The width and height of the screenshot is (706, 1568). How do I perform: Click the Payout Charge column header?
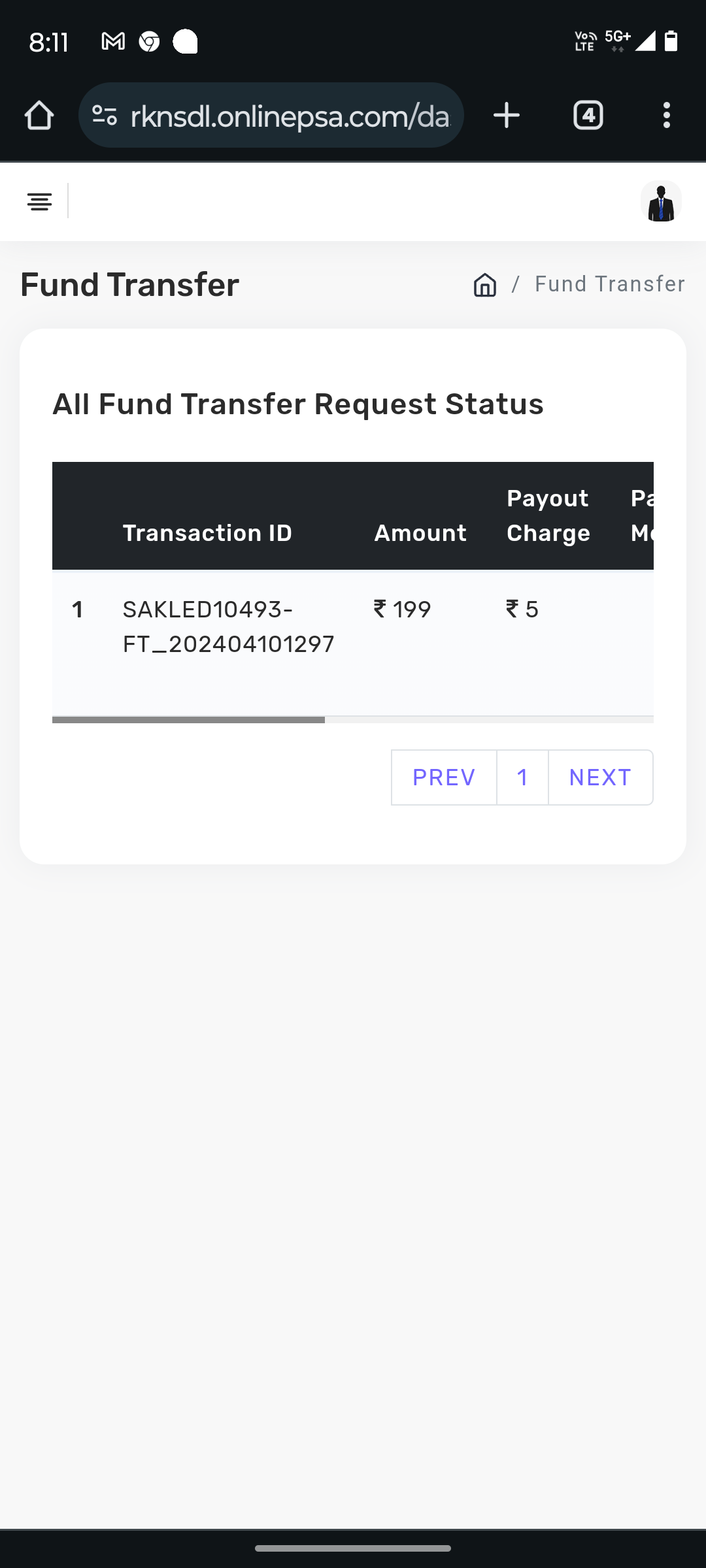548,516
